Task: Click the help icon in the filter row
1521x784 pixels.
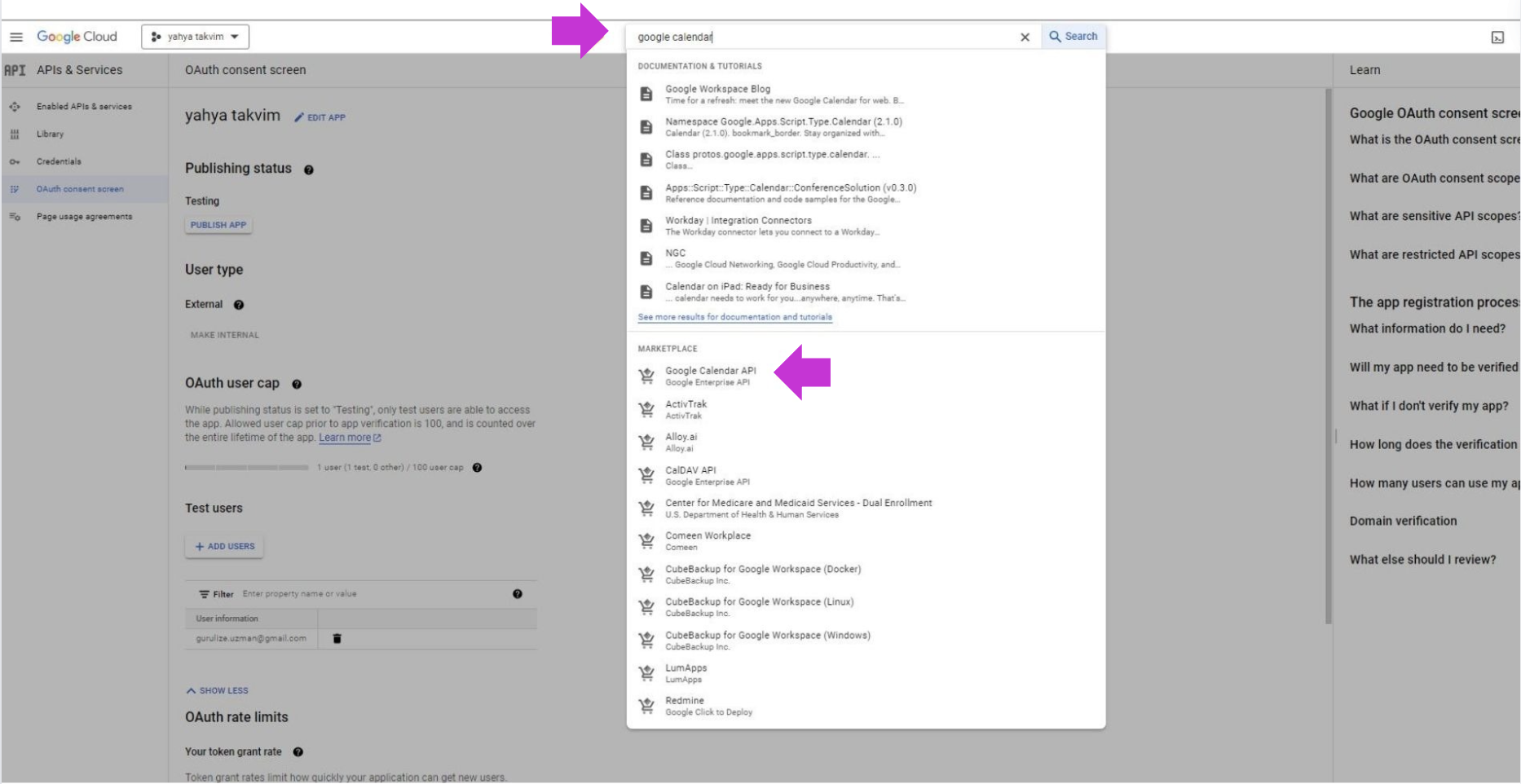Action: pyautogui.click(x=517, y=594)
